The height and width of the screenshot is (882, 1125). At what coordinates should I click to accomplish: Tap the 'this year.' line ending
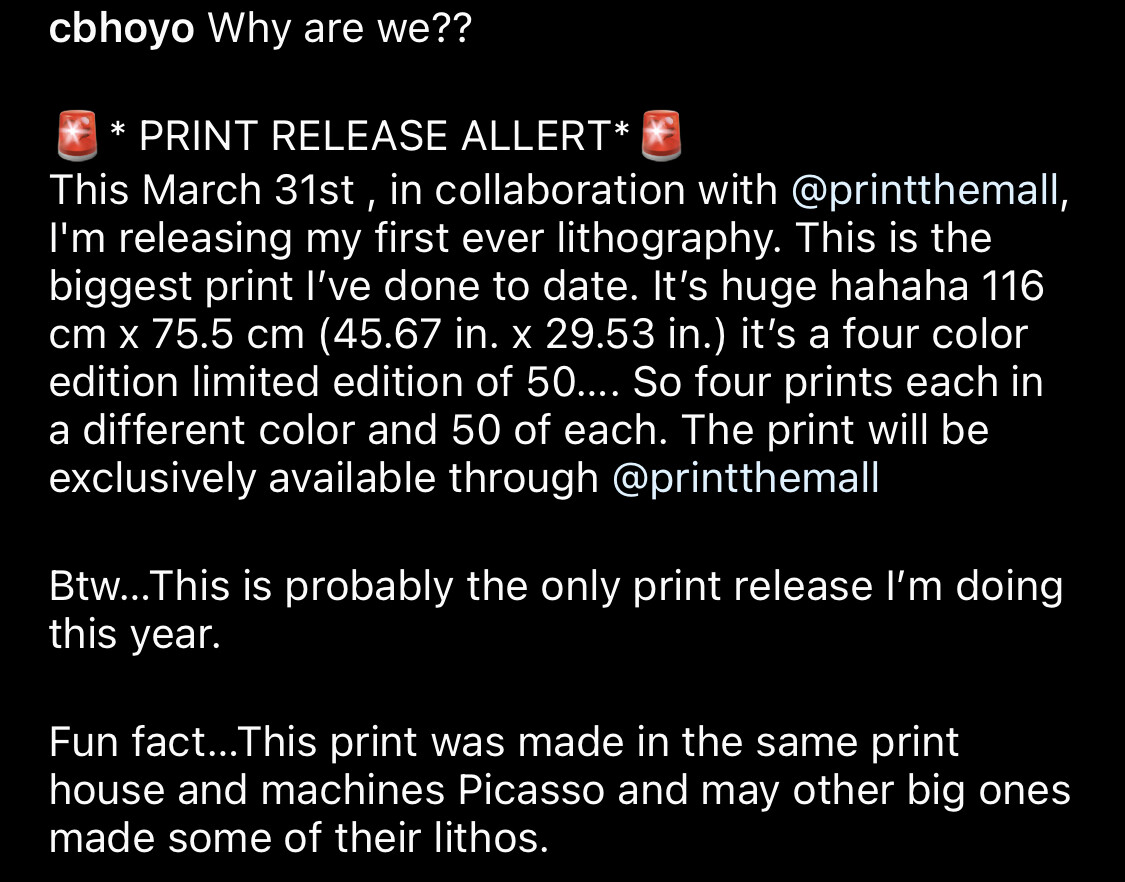click(135, 635)
